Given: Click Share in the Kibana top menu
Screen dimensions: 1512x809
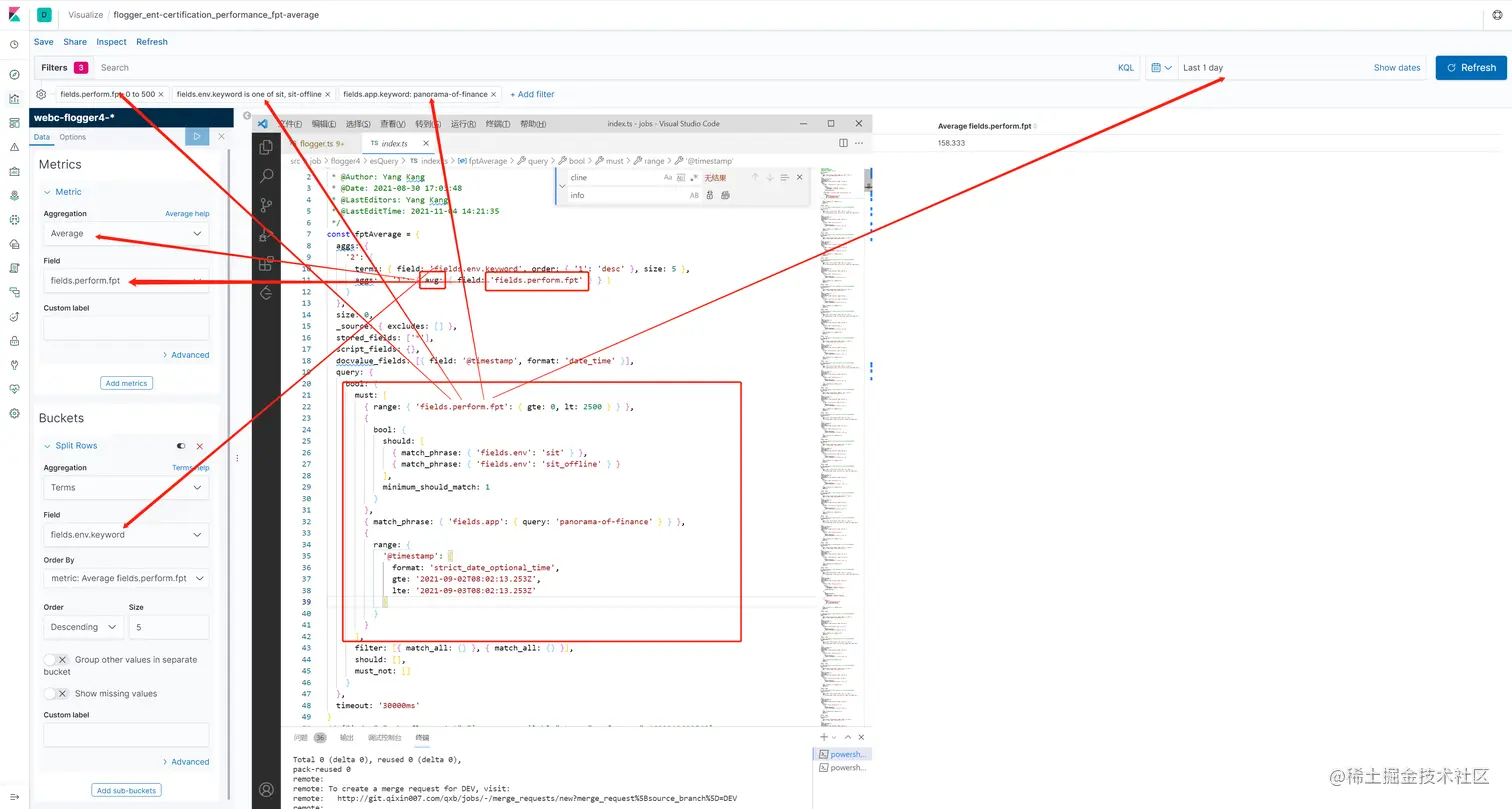Looking at the screenshot, I should pyautogui.click(x=75, y=42).
